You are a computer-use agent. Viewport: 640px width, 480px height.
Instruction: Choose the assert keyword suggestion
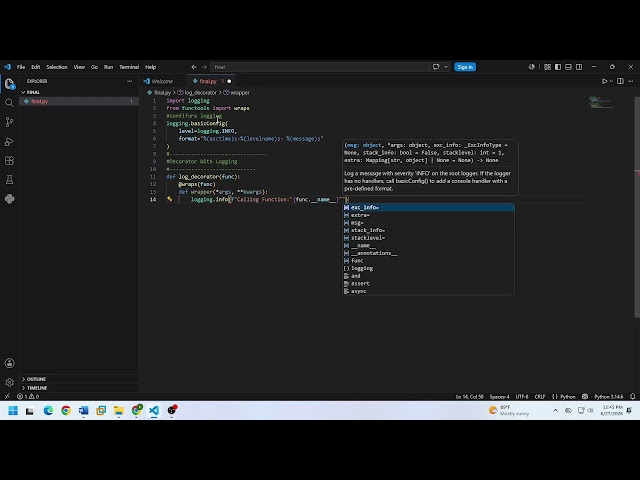[428, 283]
